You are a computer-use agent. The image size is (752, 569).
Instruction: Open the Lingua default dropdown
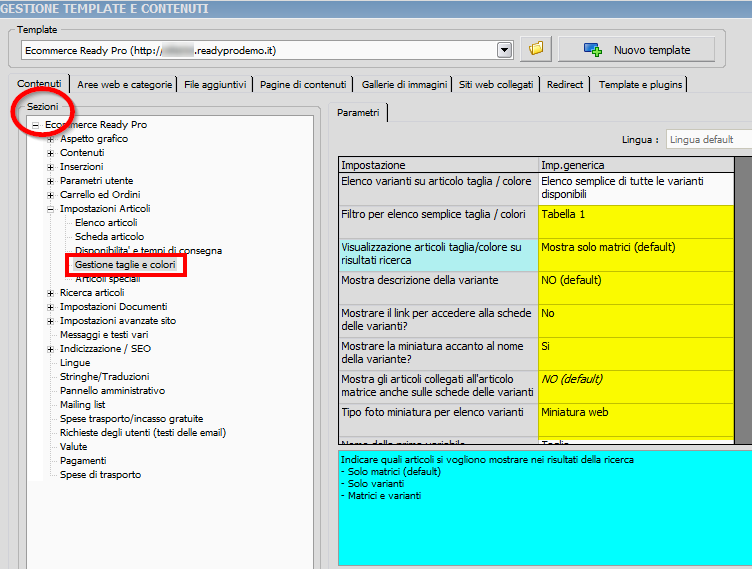(709, 140)
